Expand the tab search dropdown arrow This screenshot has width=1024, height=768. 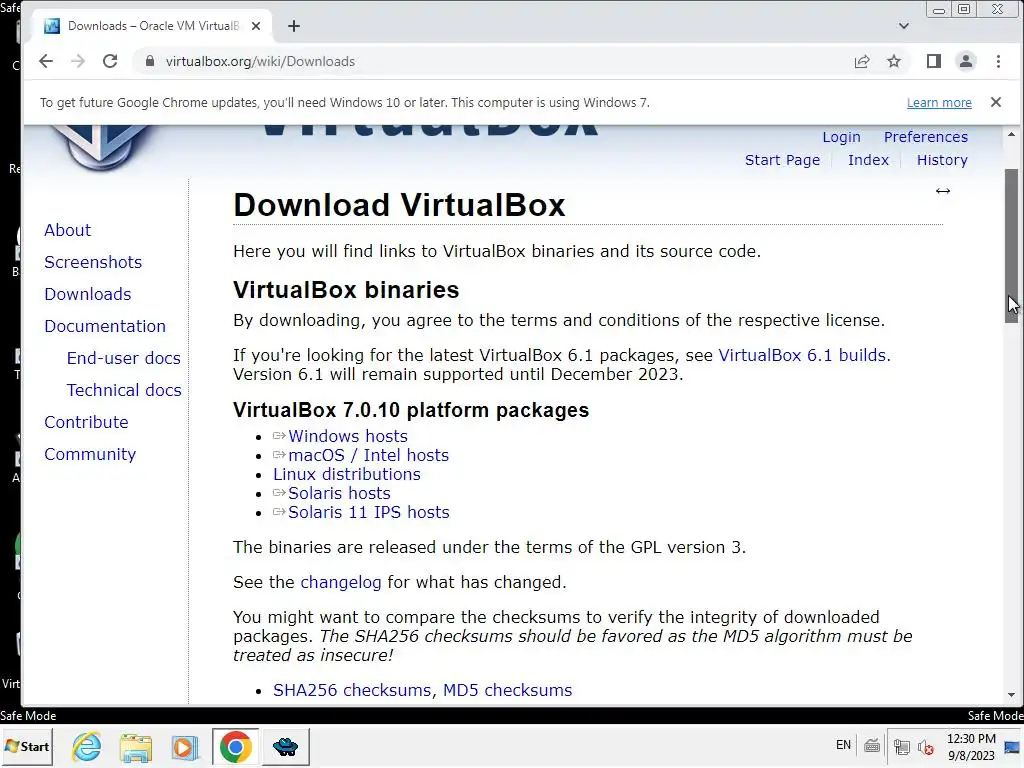[x=904, y=26]
